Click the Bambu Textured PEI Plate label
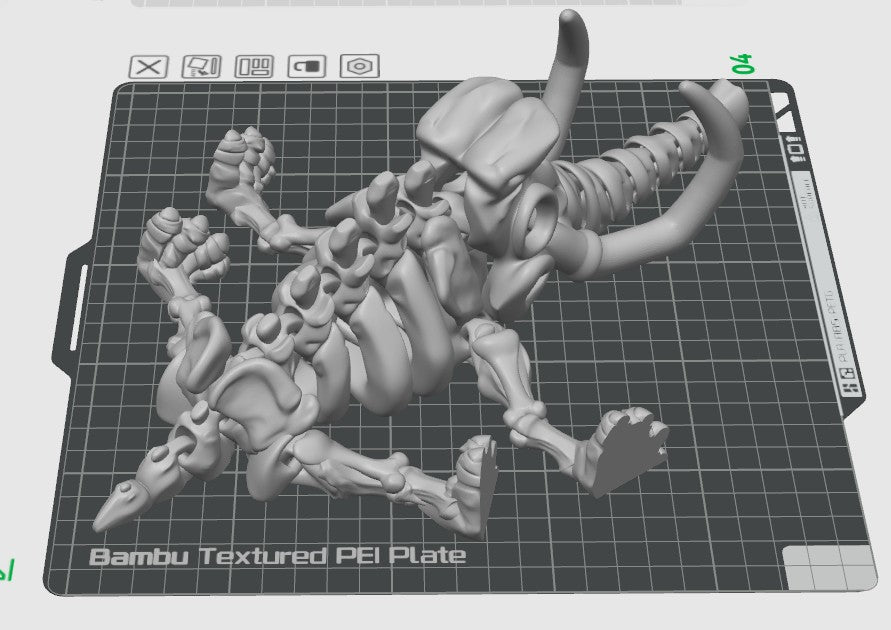Screen dimensions: 891x630 pos(278,556)
